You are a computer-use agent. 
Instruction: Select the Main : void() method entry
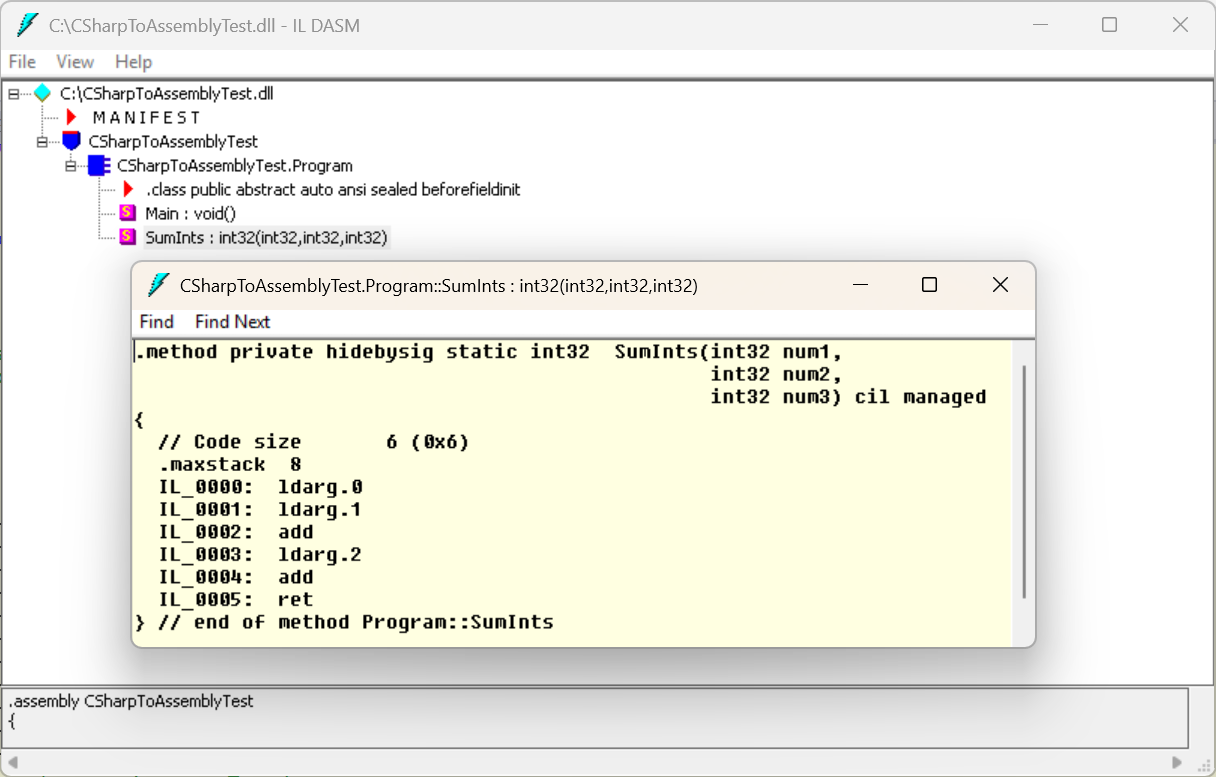pyautogui.click(x=190, y=212)
